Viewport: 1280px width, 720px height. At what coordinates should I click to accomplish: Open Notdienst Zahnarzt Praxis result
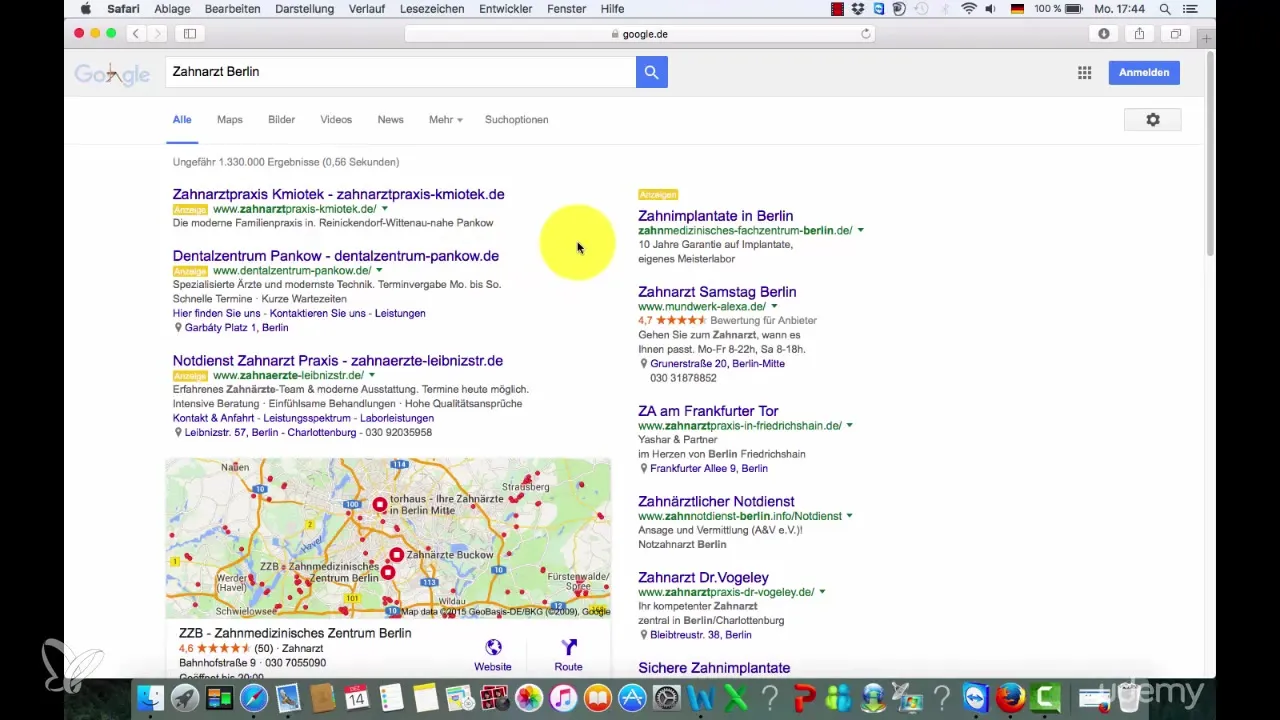(337, 360)
